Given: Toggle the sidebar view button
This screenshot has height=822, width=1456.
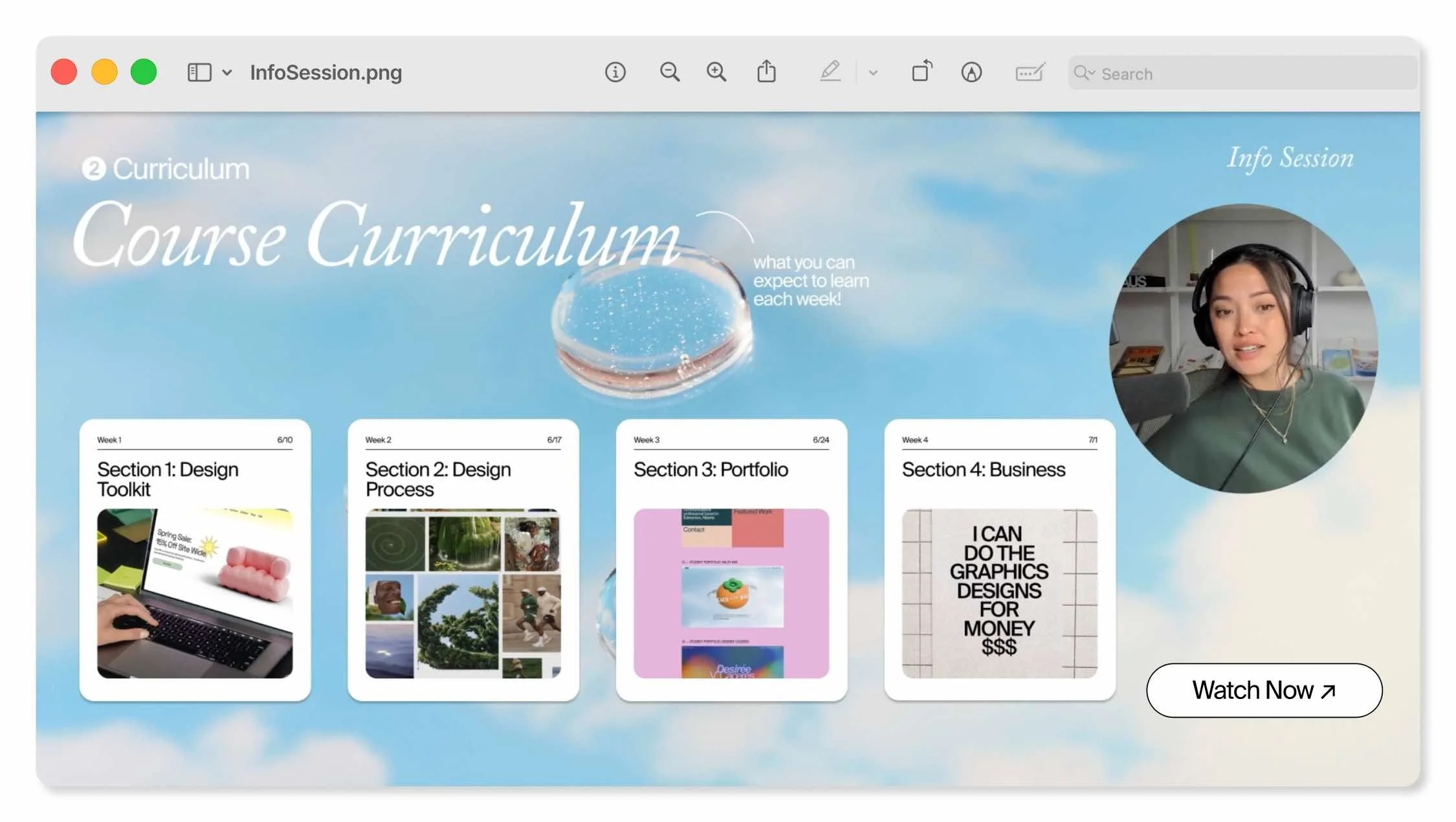Looking at the screenshot, I should [x=199, y=72].
